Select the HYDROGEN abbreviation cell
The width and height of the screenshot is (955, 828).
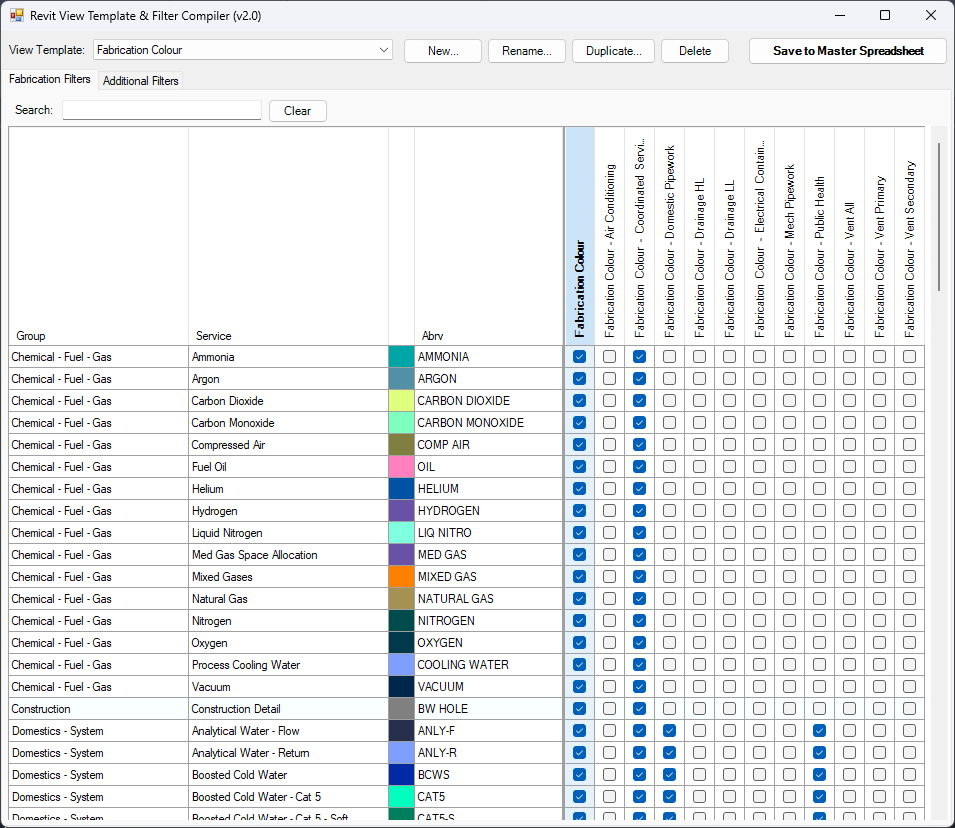point(489,511)
